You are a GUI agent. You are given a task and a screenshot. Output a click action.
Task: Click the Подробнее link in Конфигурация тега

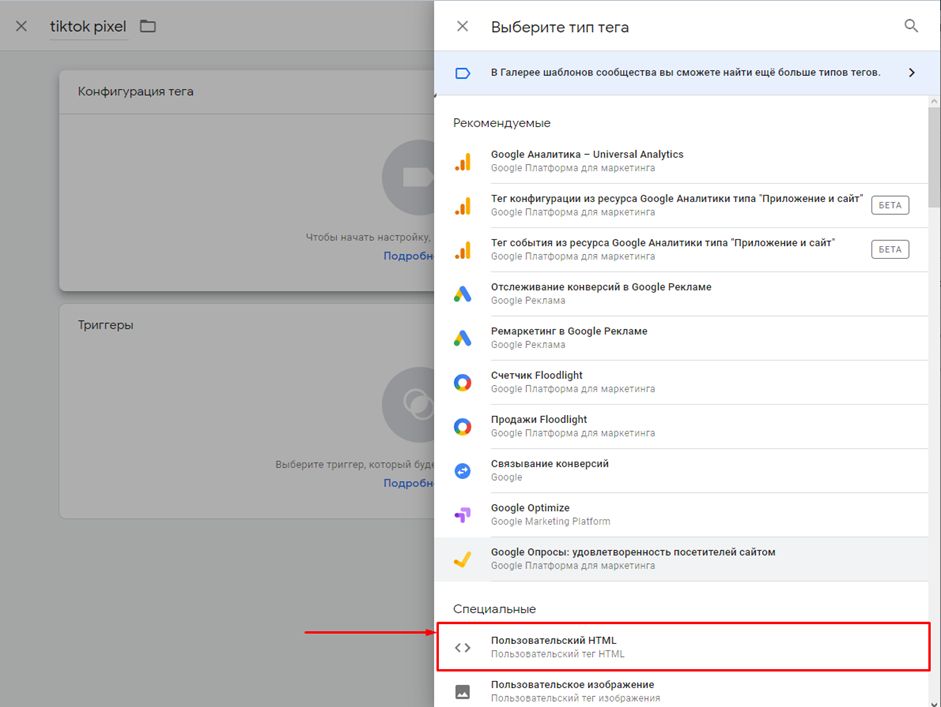point(408,256)
